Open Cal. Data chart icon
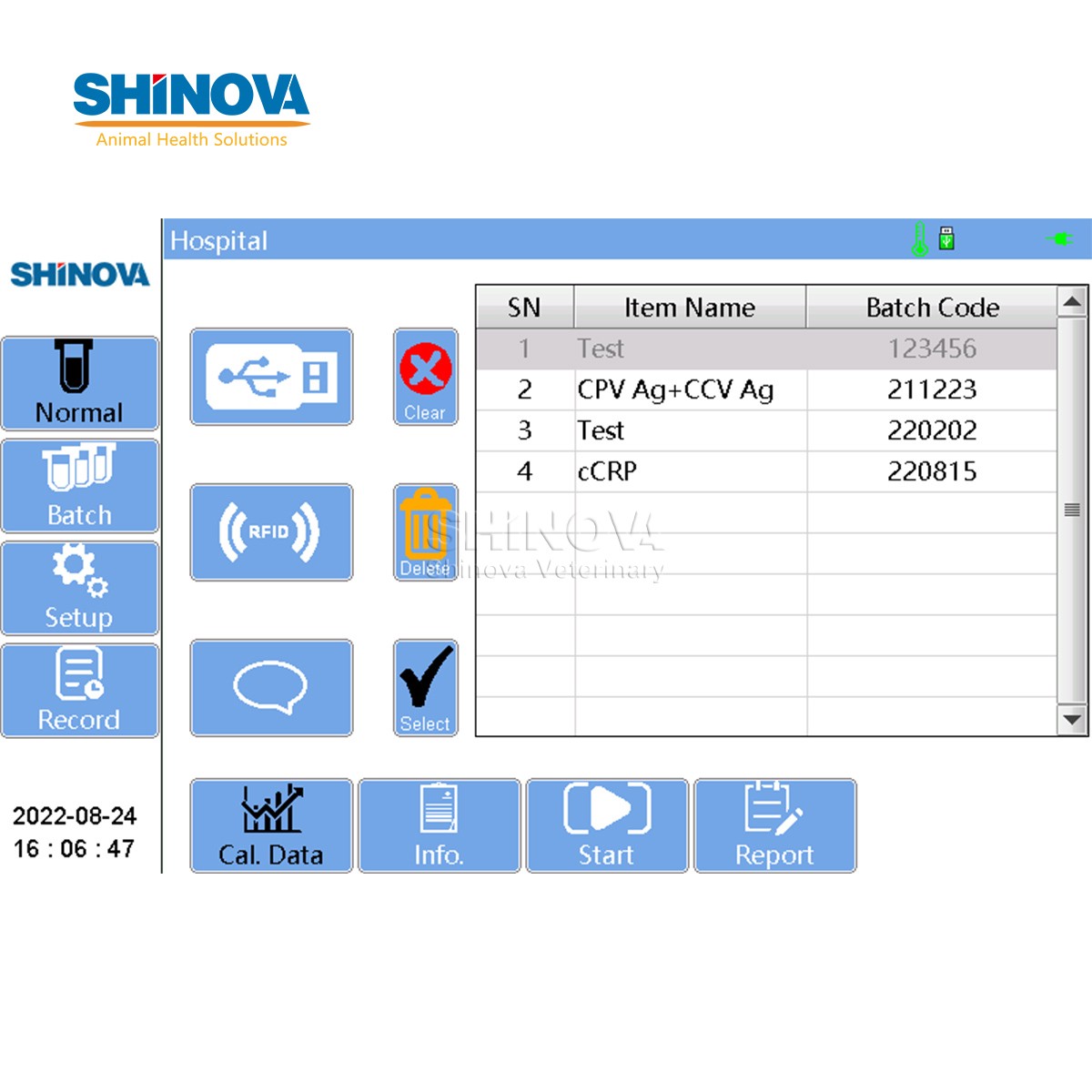The image size is (1092, 1092). pyautogui.click(x=271, y=825)
